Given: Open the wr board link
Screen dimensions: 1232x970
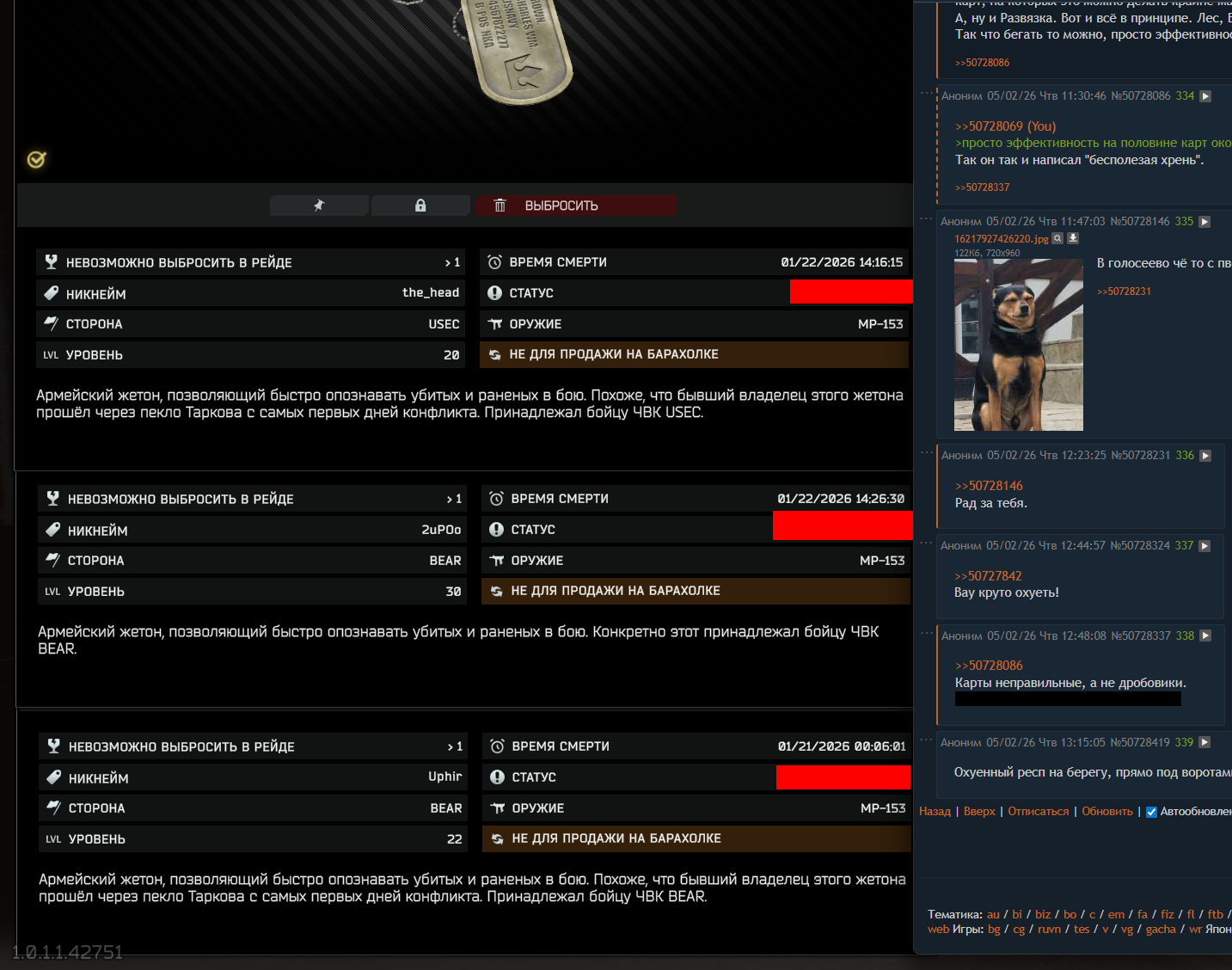Looking at the screenshot, I should click(x=1195, y=930).
